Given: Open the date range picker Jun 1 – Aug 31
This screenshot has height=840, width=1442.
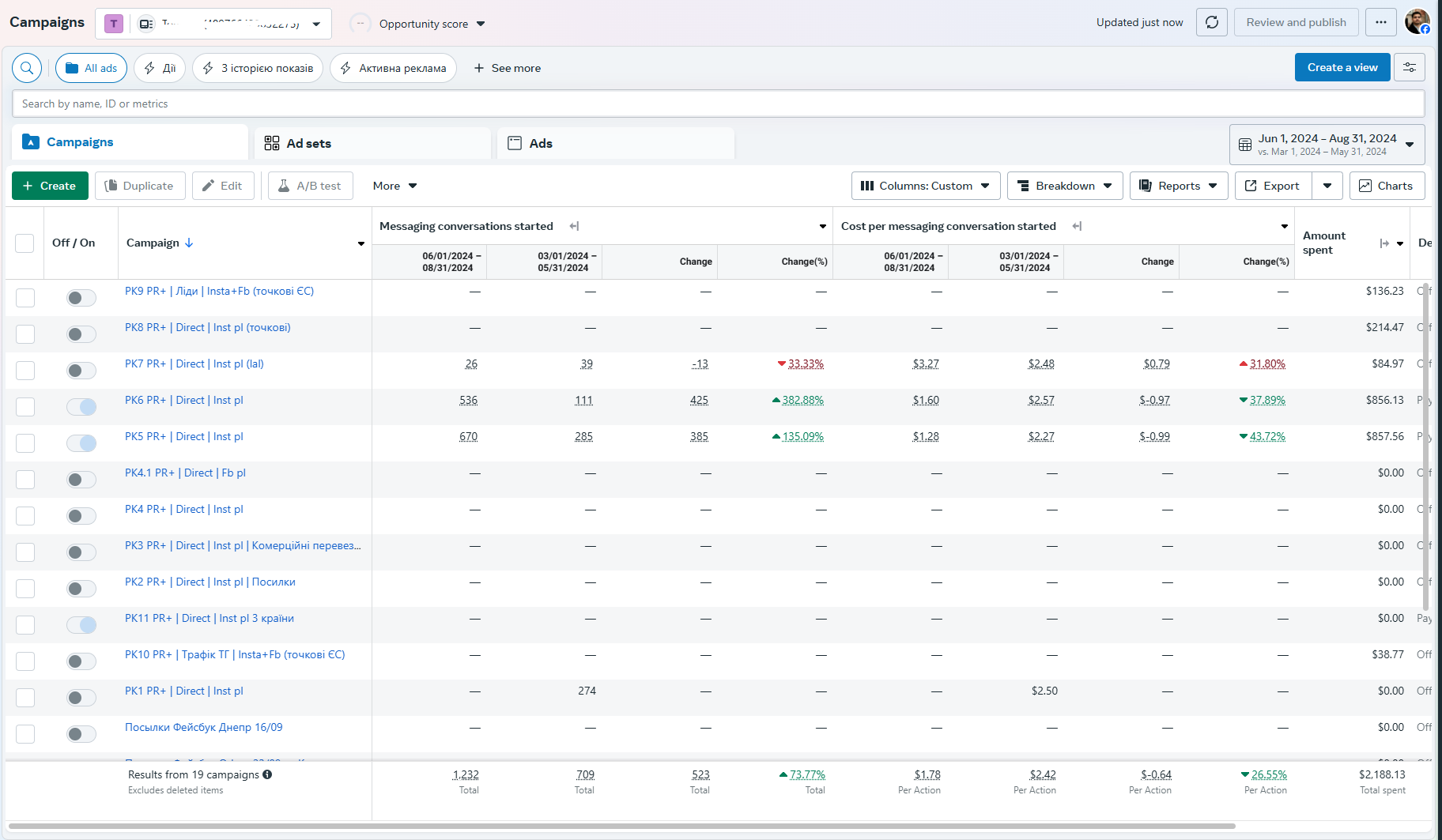Looking at the screenshot, I should coord(1327,144).
